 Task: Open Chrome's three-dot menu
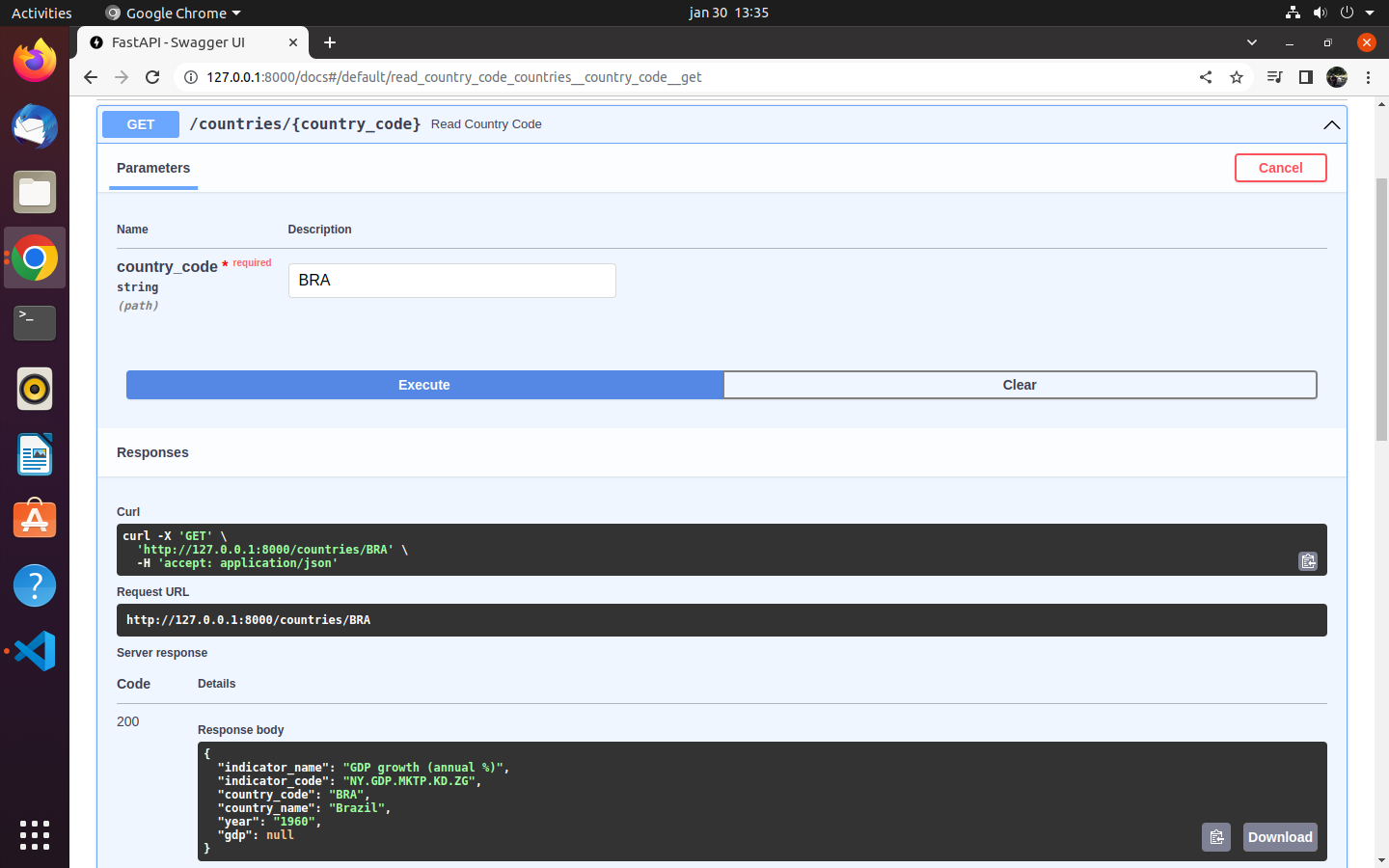1368,77
